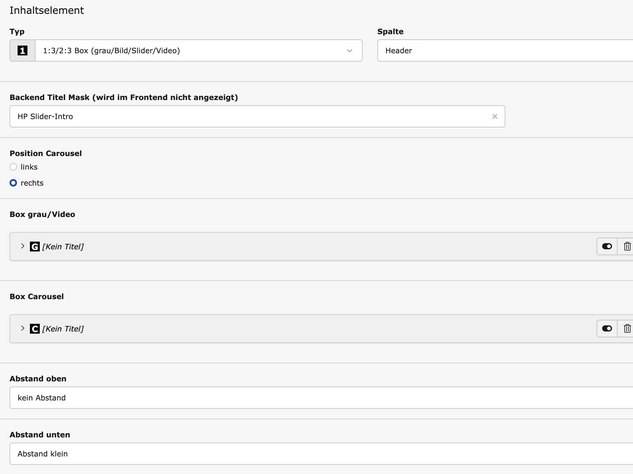Click the [Kein Titel] label in Box grau/Video
The width and height of the screenshot is (633, 474).
tap(63, 247)
